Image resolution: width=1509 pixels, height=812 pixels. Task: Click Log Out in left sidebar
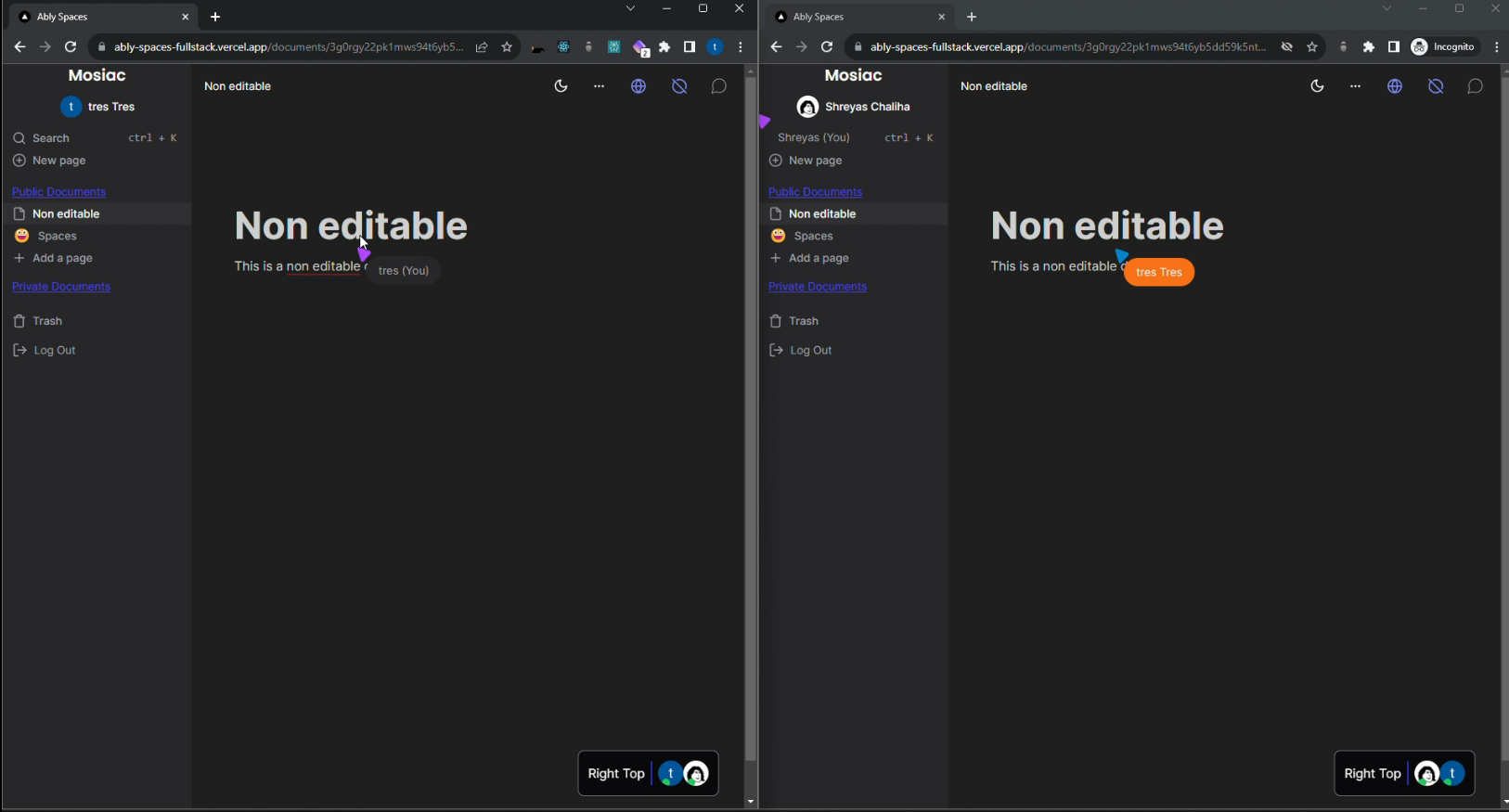54,350
